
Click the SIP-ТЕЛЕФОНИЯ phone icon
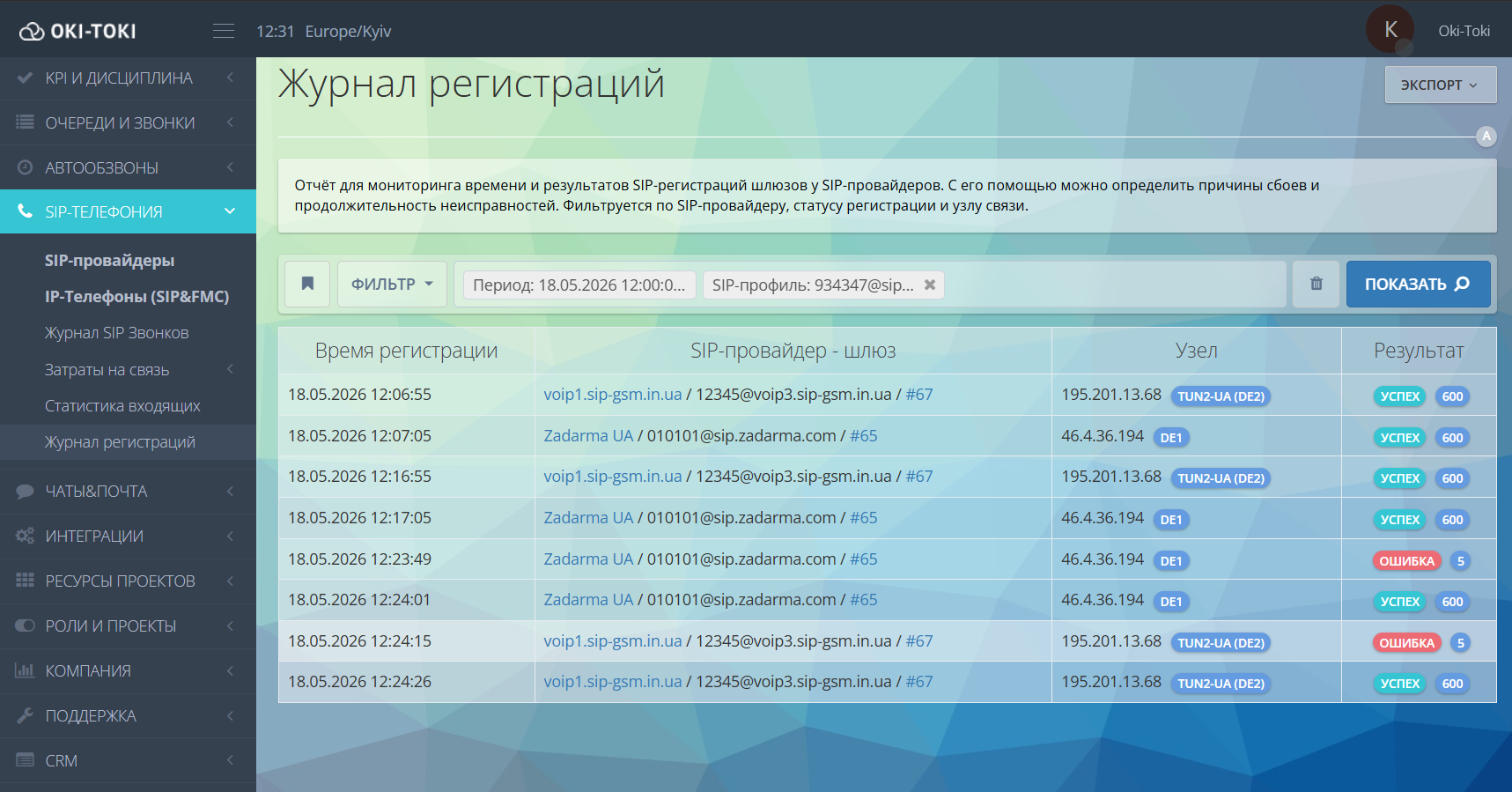(25, 211)
